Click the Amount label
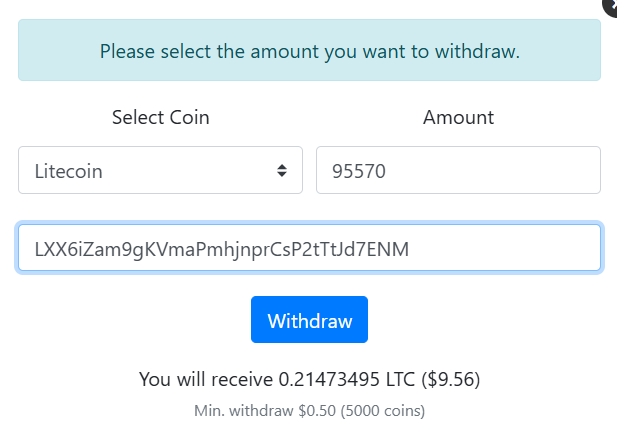Screen dimensions: 617x437 click(458, 117)
